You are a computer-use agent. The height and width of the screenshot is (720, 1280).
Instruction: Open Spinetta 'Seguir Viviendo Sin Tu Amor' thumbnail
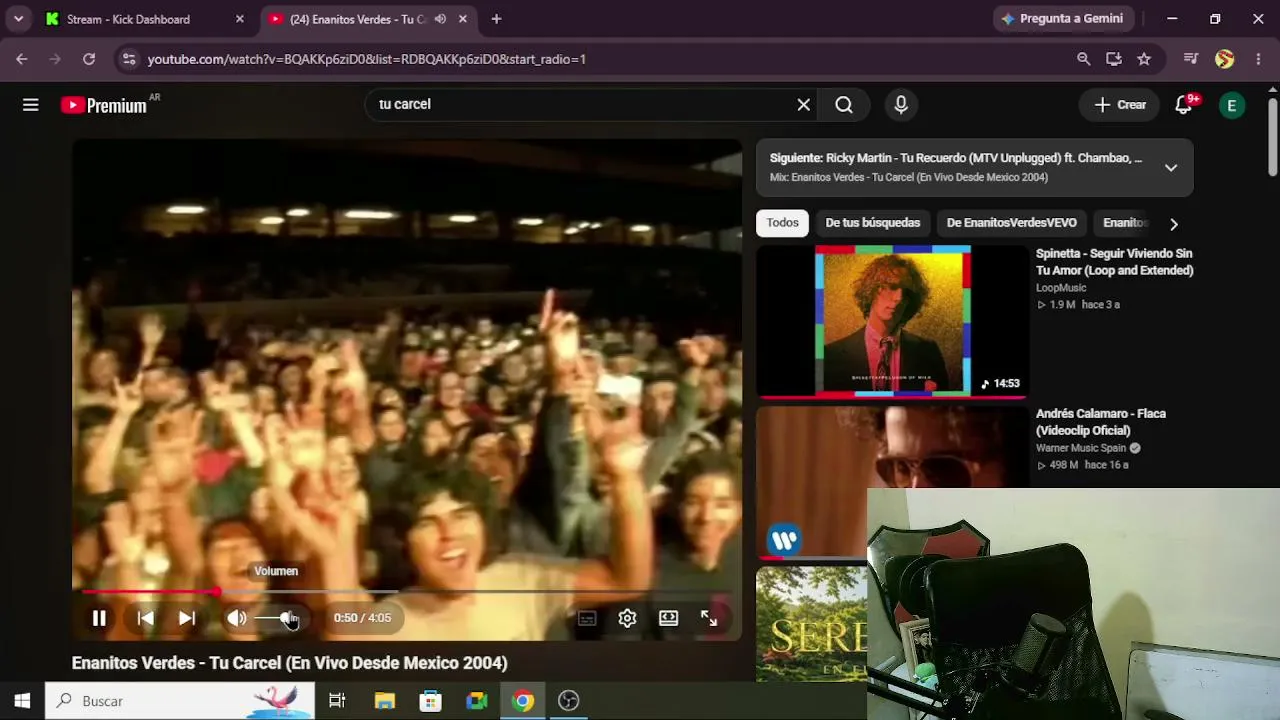pos(892,322)
